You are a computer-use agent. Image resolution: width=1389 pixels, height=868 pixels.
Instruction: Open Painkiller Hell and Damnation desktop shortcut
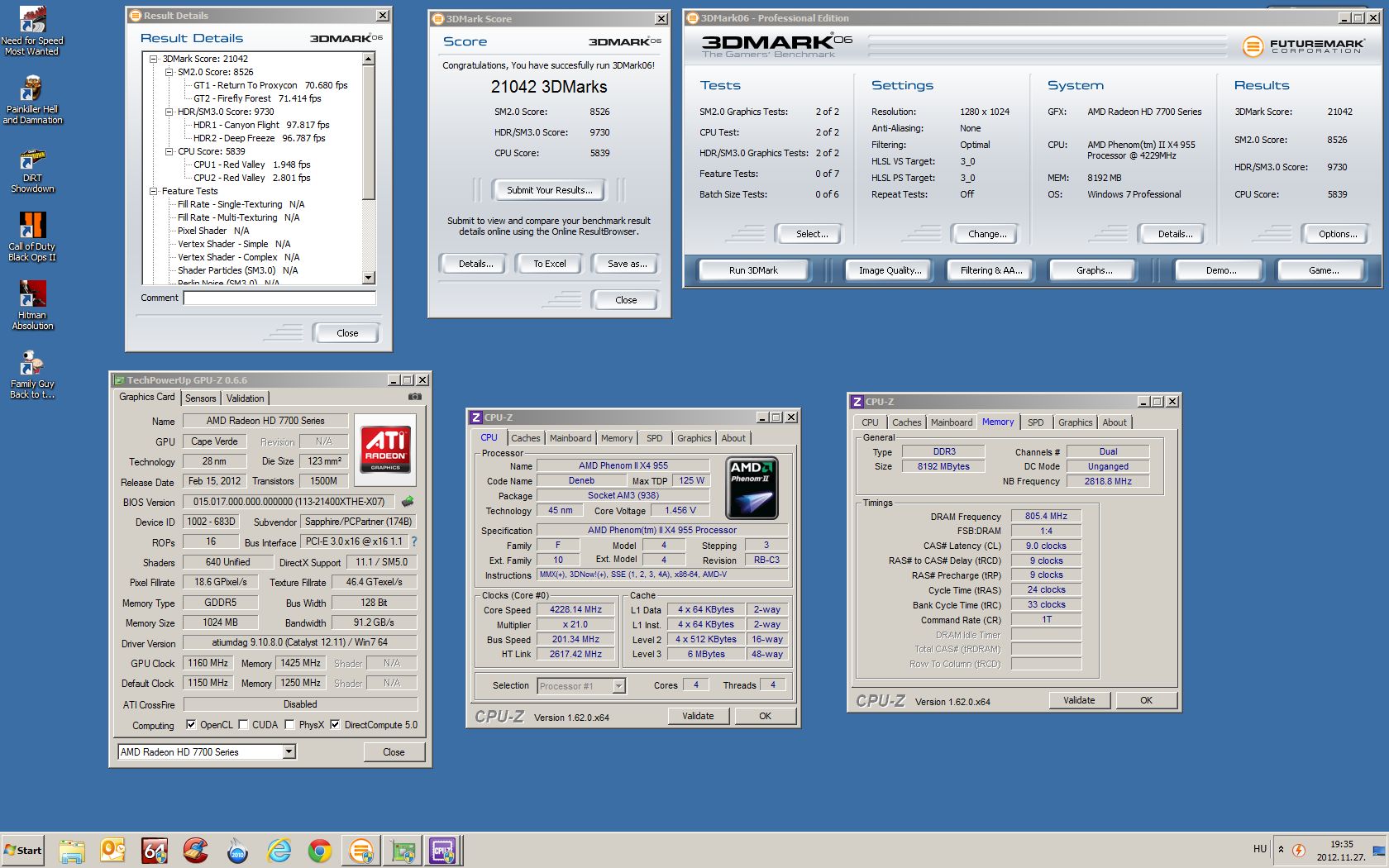click(x=32, y=100)
